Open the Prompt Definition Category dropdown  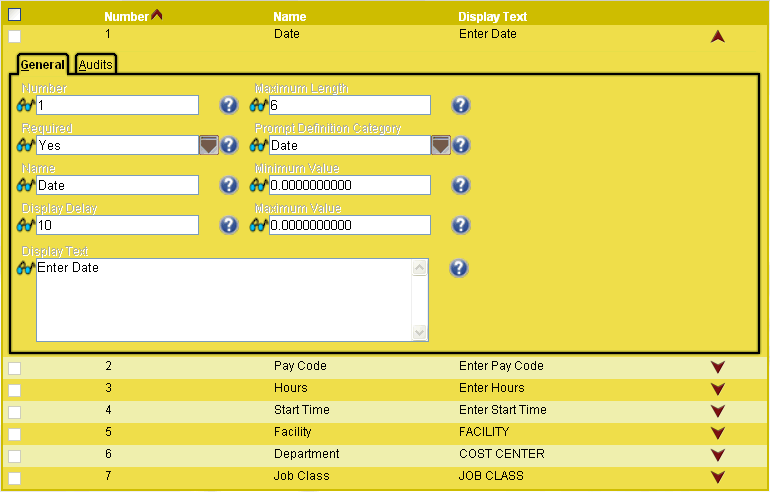[440, 145]
